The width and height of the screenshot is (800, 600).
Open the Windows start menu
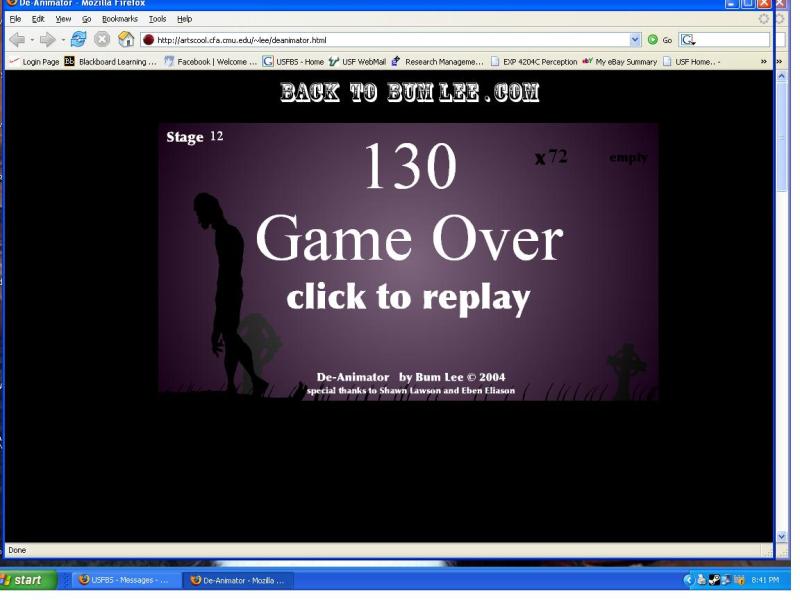(x=29, y=580)
